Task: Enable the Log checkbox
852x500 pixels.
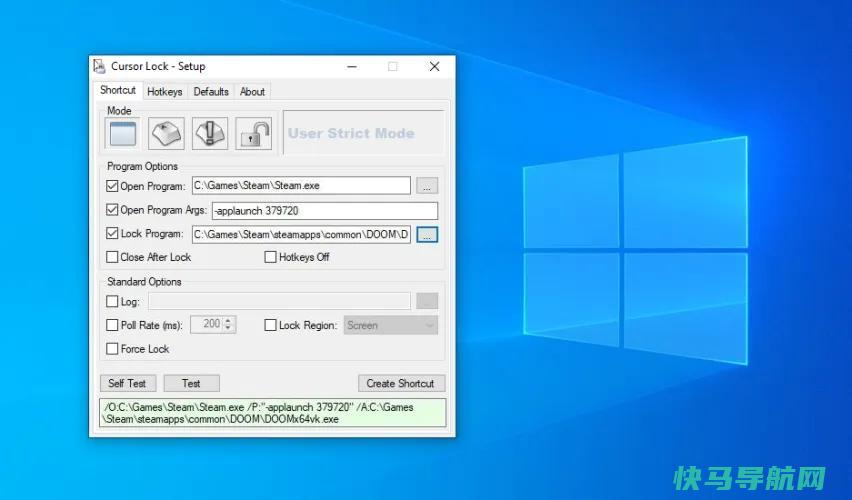Action: (x=112, y=301)
